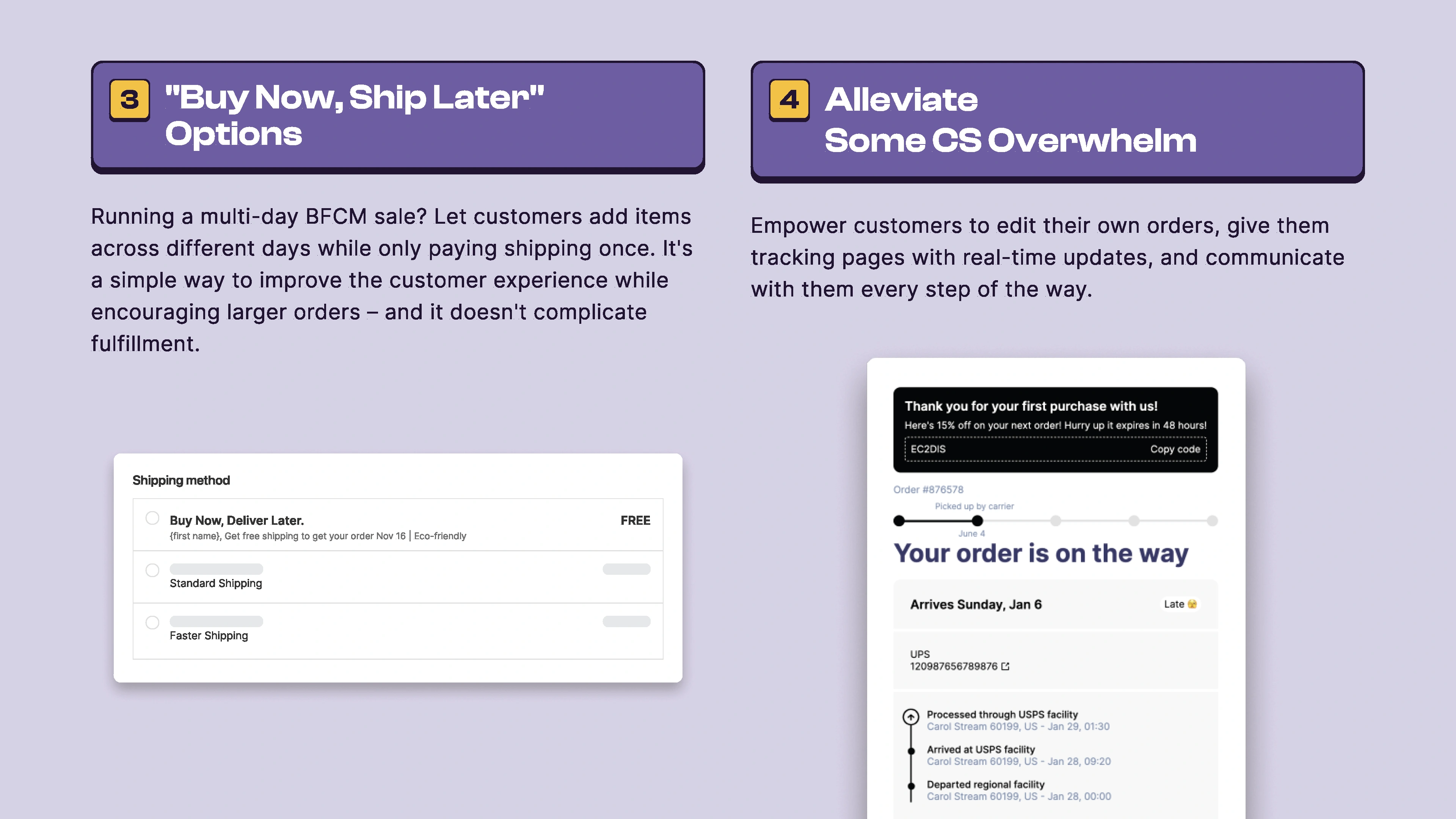The width and height of the screenshot is (1456, 819).
Task: Open the Order #876578 link
Action: (x=928, y=490)
